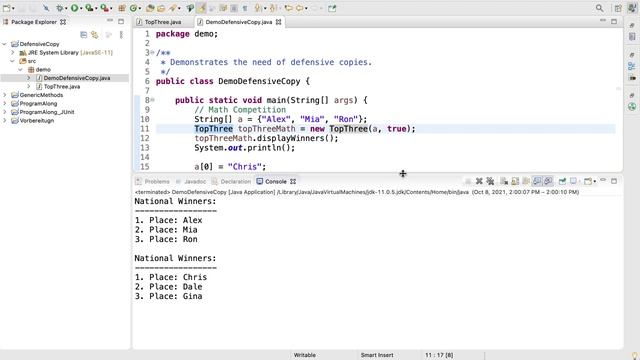Maximize the Console panel
Screen dimensions: 640x360
click(614, 181)
